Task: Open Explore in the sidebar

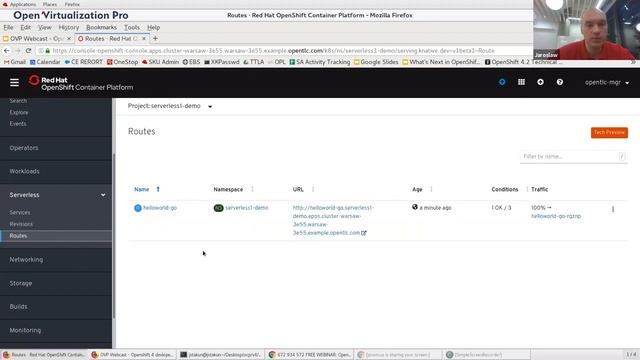Action: coord(19,112)
